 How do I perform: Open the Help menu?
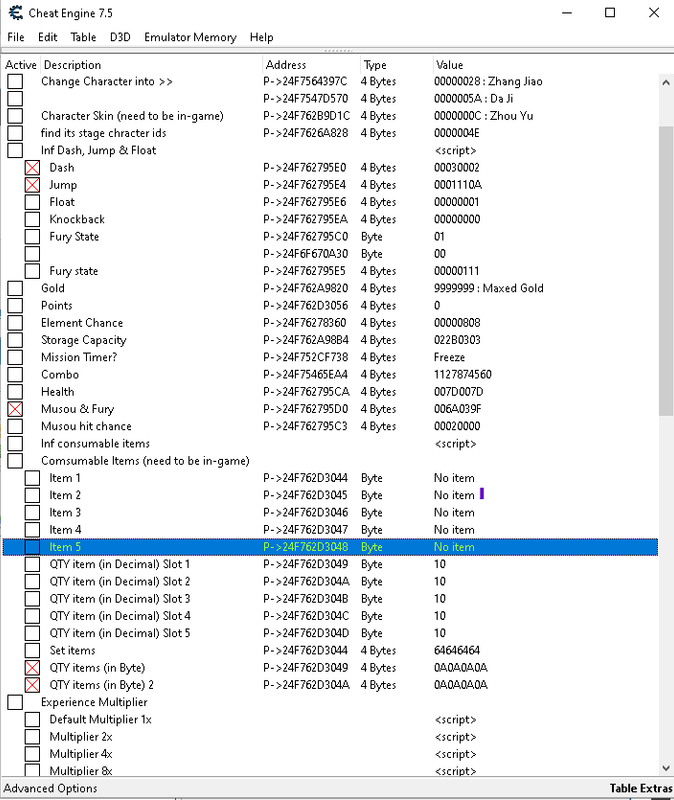click(262, 37)
